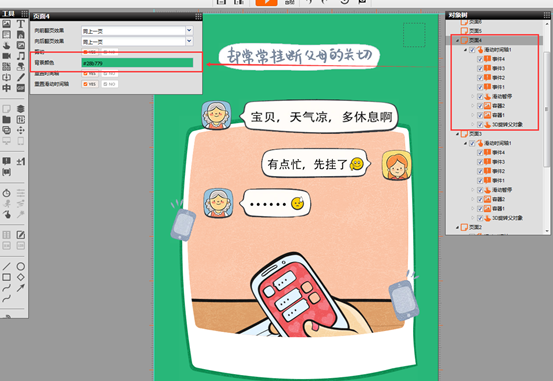Set the bottom property row to YES
553x381 pixels.
(x=90, y=84)
